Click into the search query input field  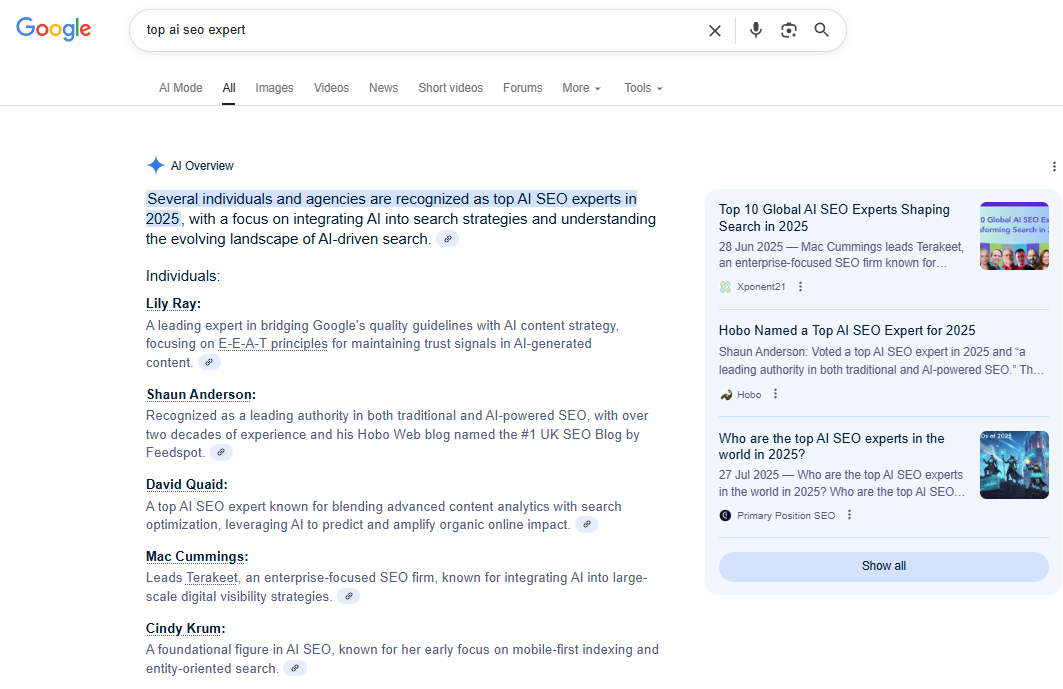click(x=420, y=30)
